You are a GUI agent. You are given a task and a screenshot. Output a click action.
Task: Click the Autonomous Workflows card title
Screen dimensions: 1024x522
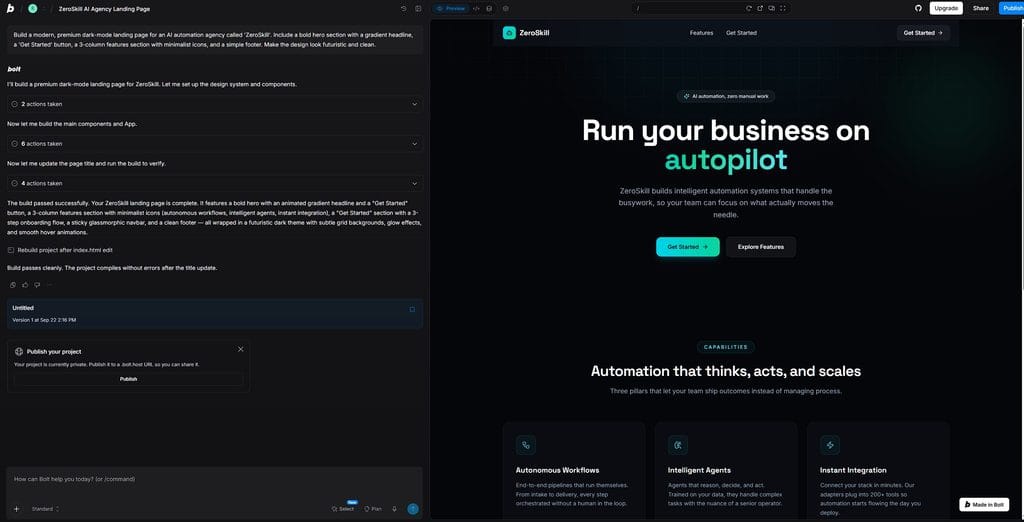click(557, 470)
